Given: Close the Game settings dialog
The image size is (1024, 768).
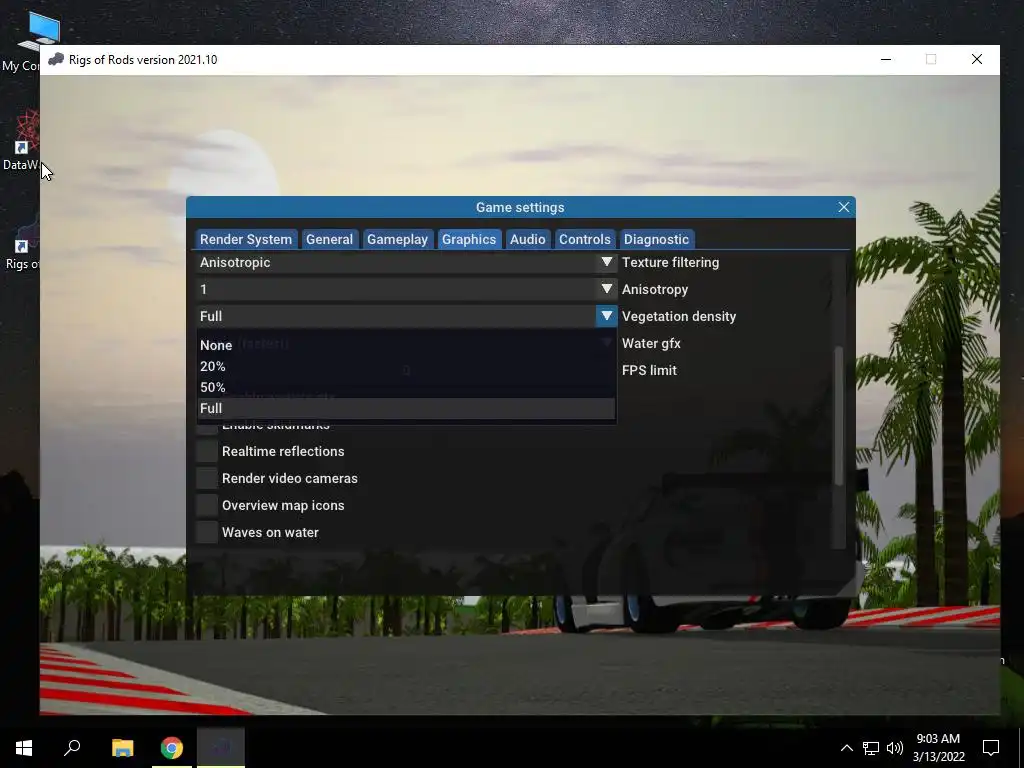Looking at the screenshot, I should (x=844, y=207).
